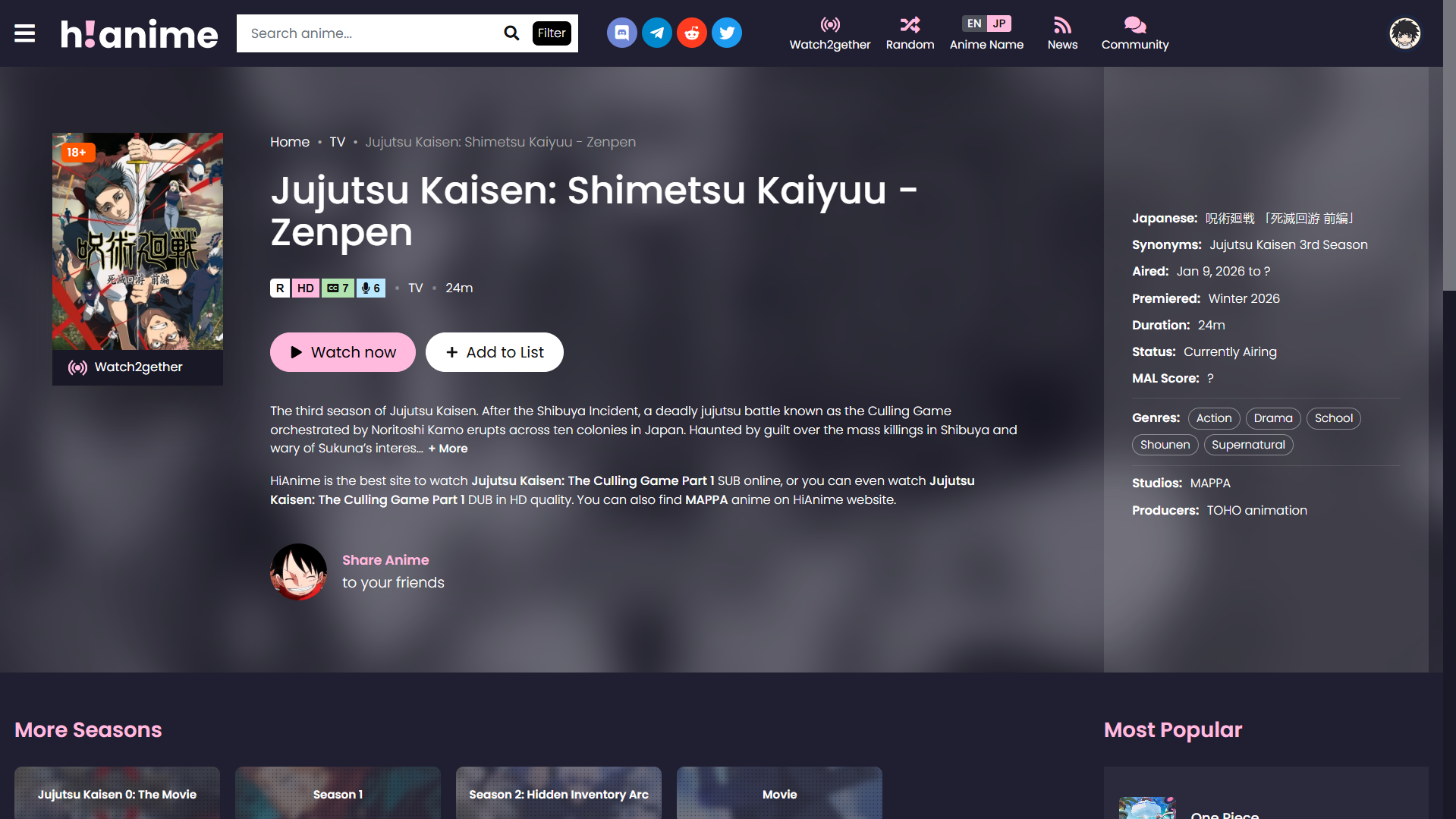
Task: Open the Twitter social link
Action: (x=726, y=33)
